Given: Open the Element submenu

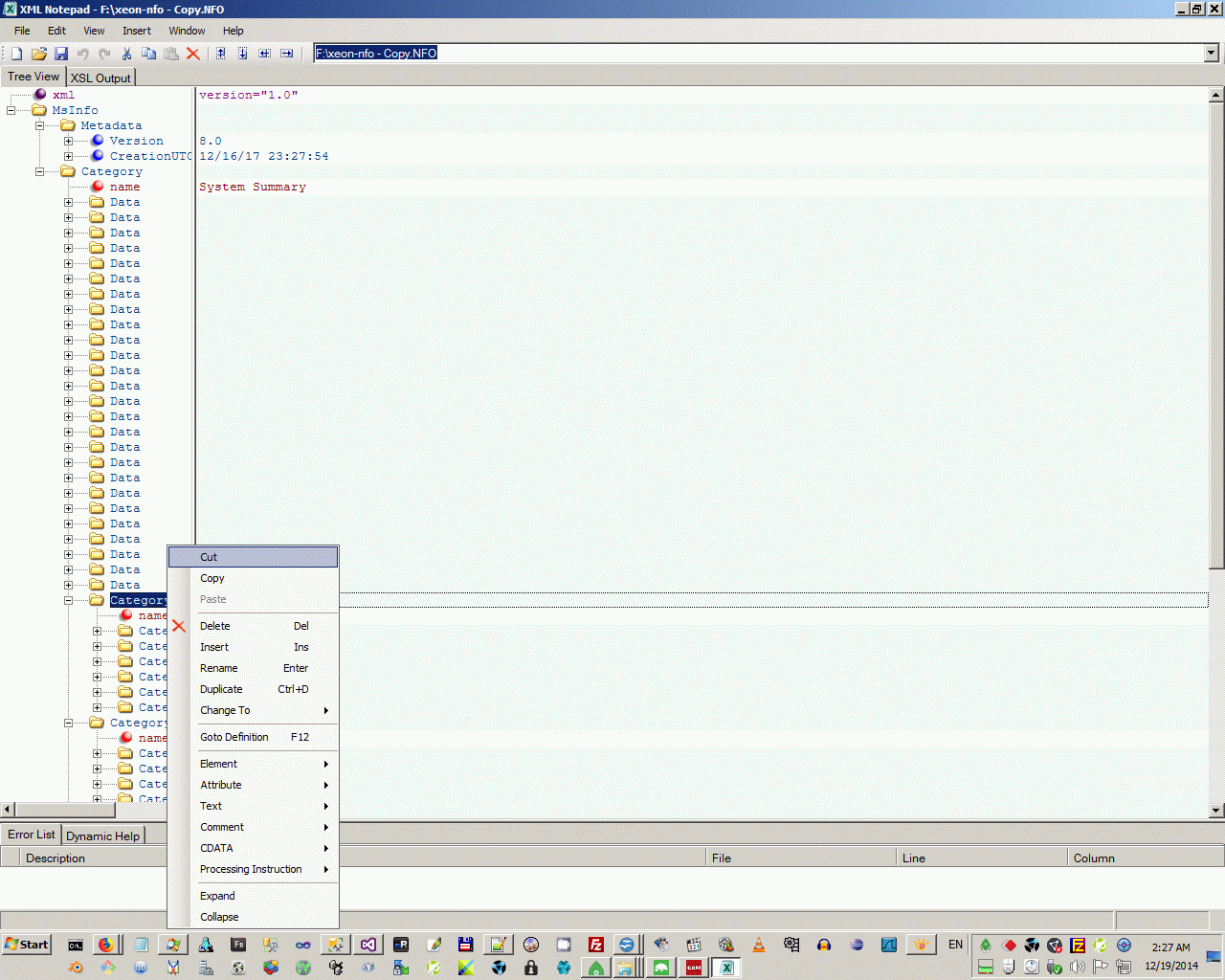Looking at the screenshot, I should tap(254, 764).
